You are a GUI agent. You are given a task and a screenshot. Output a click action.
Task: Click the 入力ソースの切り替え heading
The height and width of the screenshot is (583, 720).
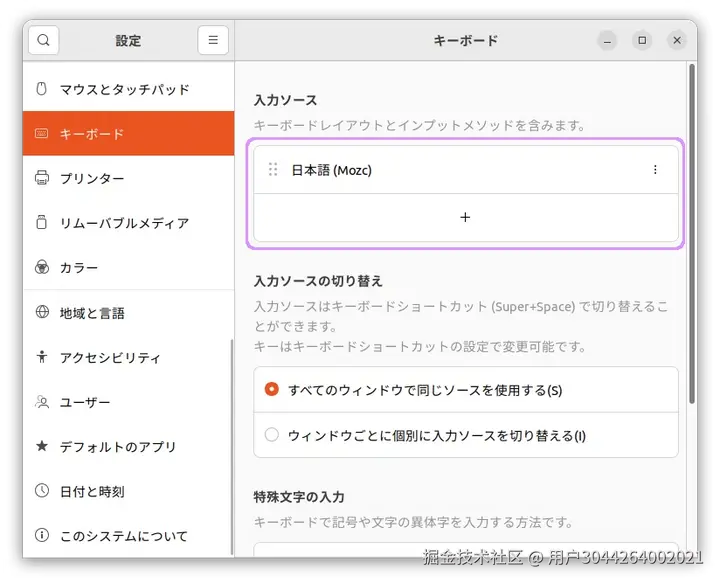318,280
